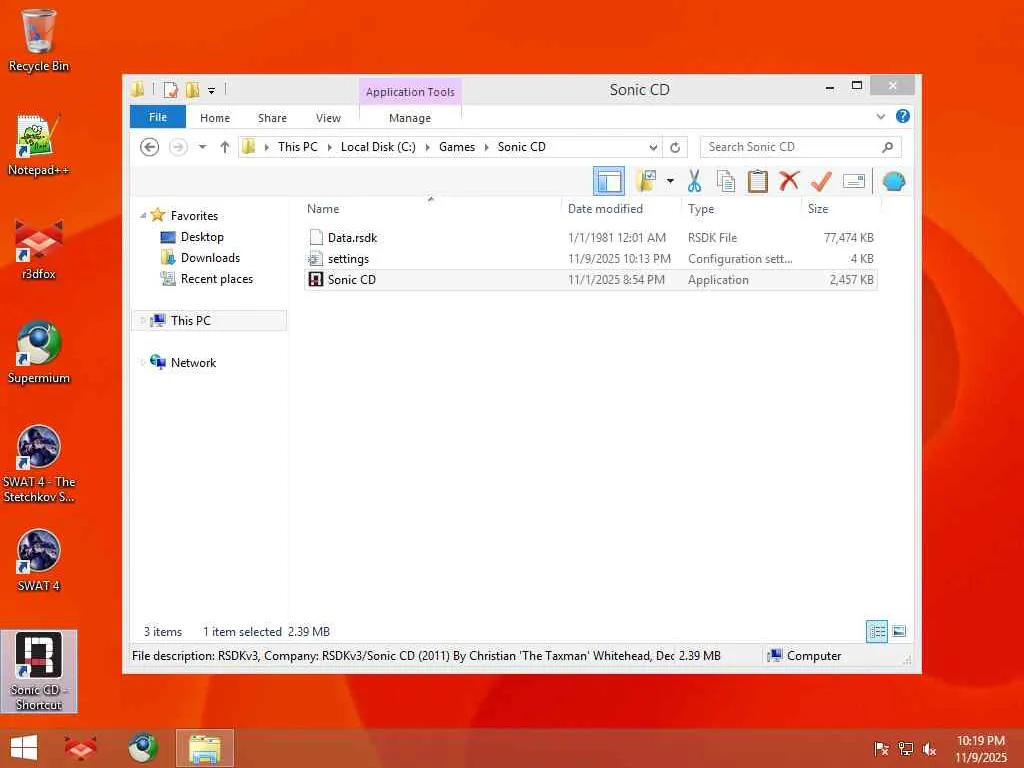Screen dimensions: 1024x768
Task: Open the File menu
Action: pos(158,118)
